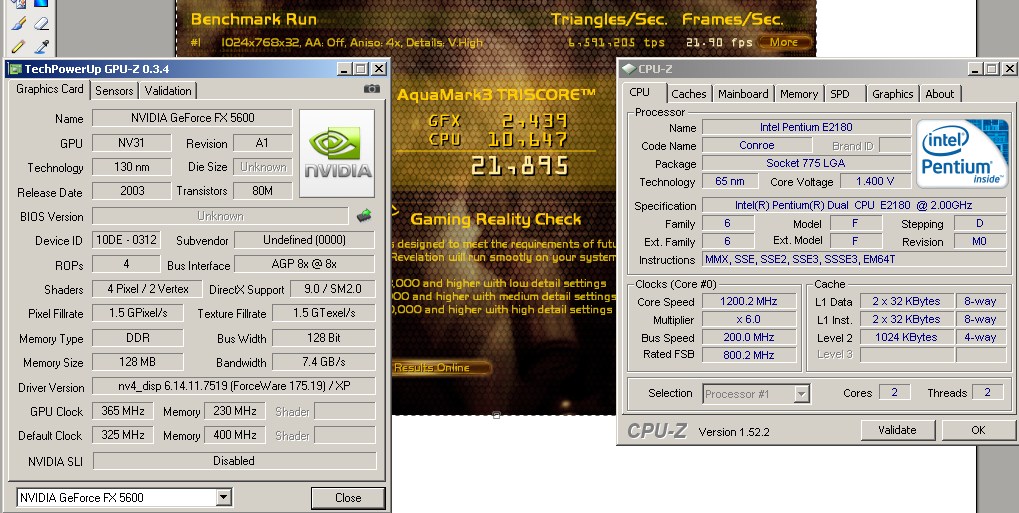Click the GPU-Z title bar icon
This screenshot has width=1019, height=513.
pos(15,69)
